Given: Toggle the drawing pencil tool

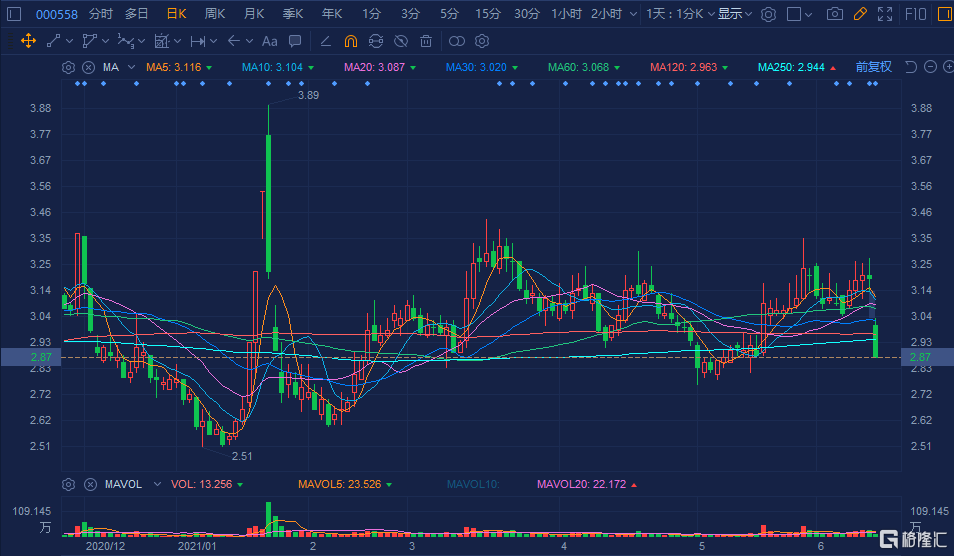Looking at the screenshot, I should [860, 14].
